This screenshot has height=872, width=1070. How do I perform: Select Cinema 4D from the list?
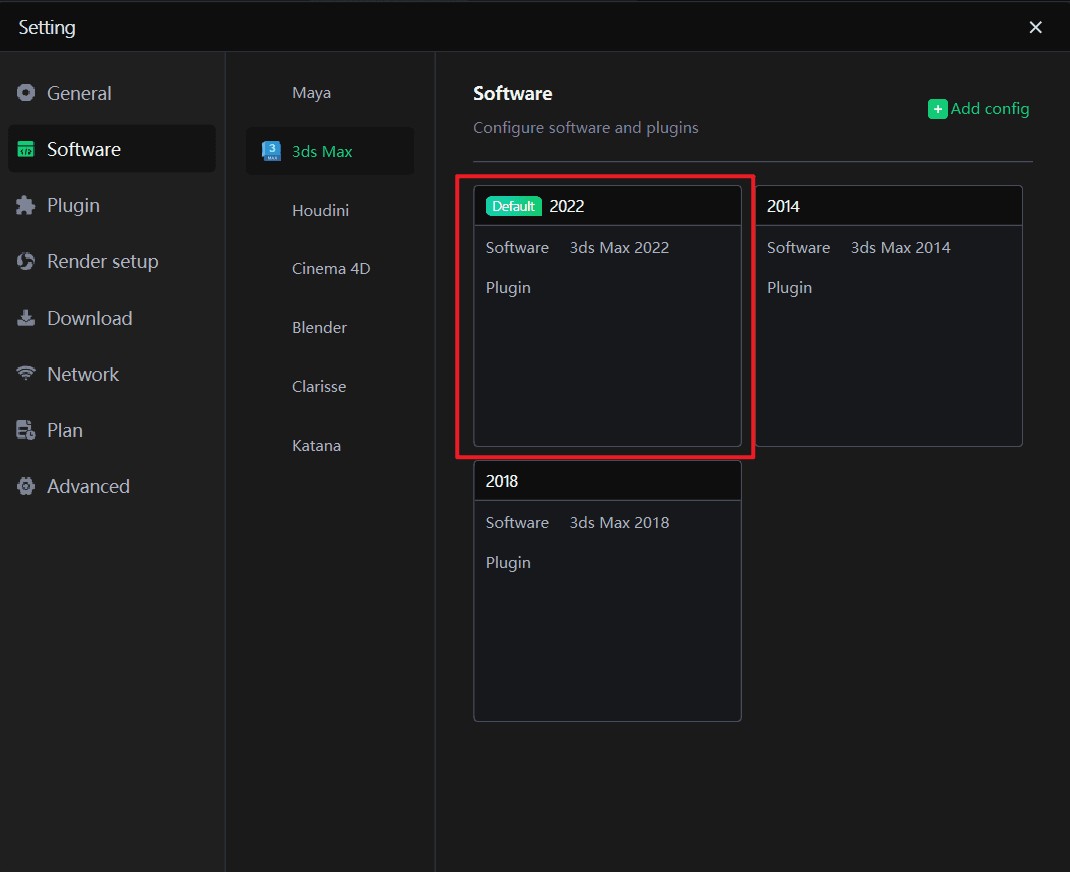coord(330,269)
